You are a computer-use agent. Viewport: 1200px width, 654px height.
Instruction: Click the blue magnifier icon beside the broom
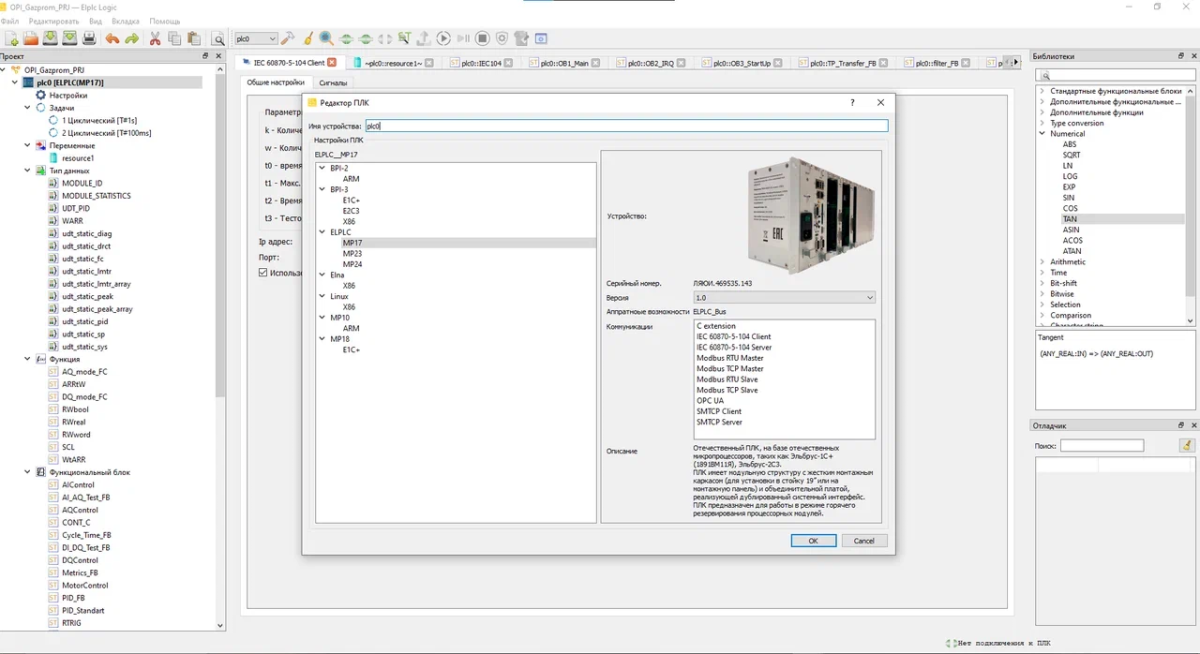point(327,39)
